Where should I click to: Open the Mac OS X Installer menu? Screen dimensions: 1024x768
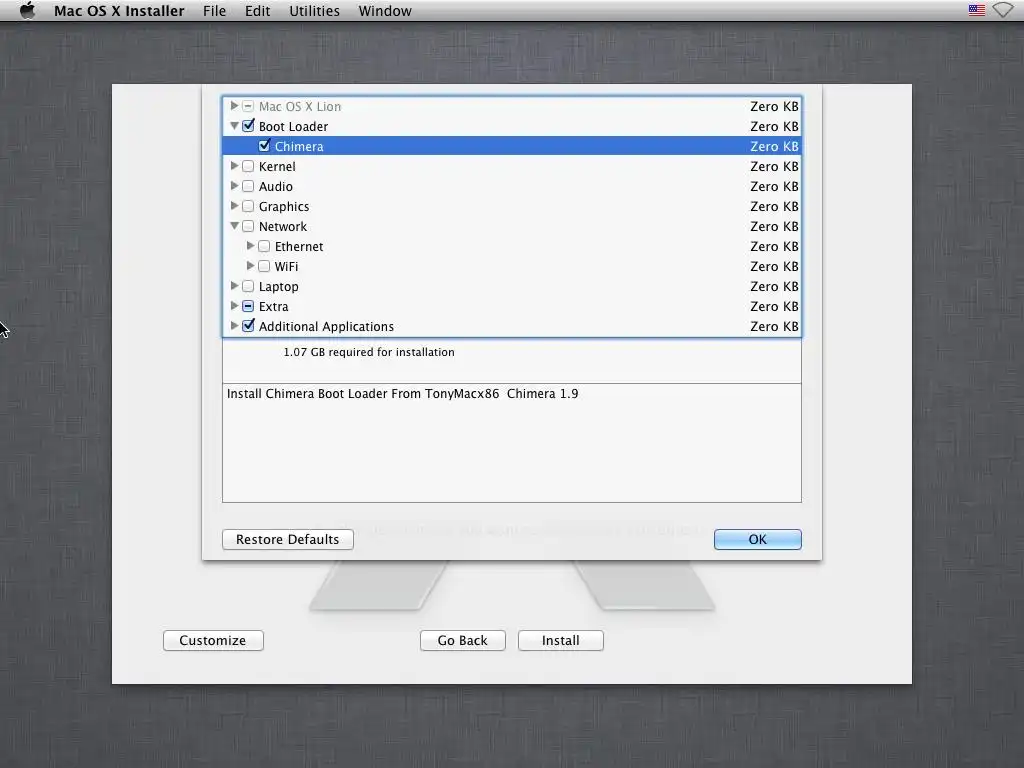tap(119, 11)
